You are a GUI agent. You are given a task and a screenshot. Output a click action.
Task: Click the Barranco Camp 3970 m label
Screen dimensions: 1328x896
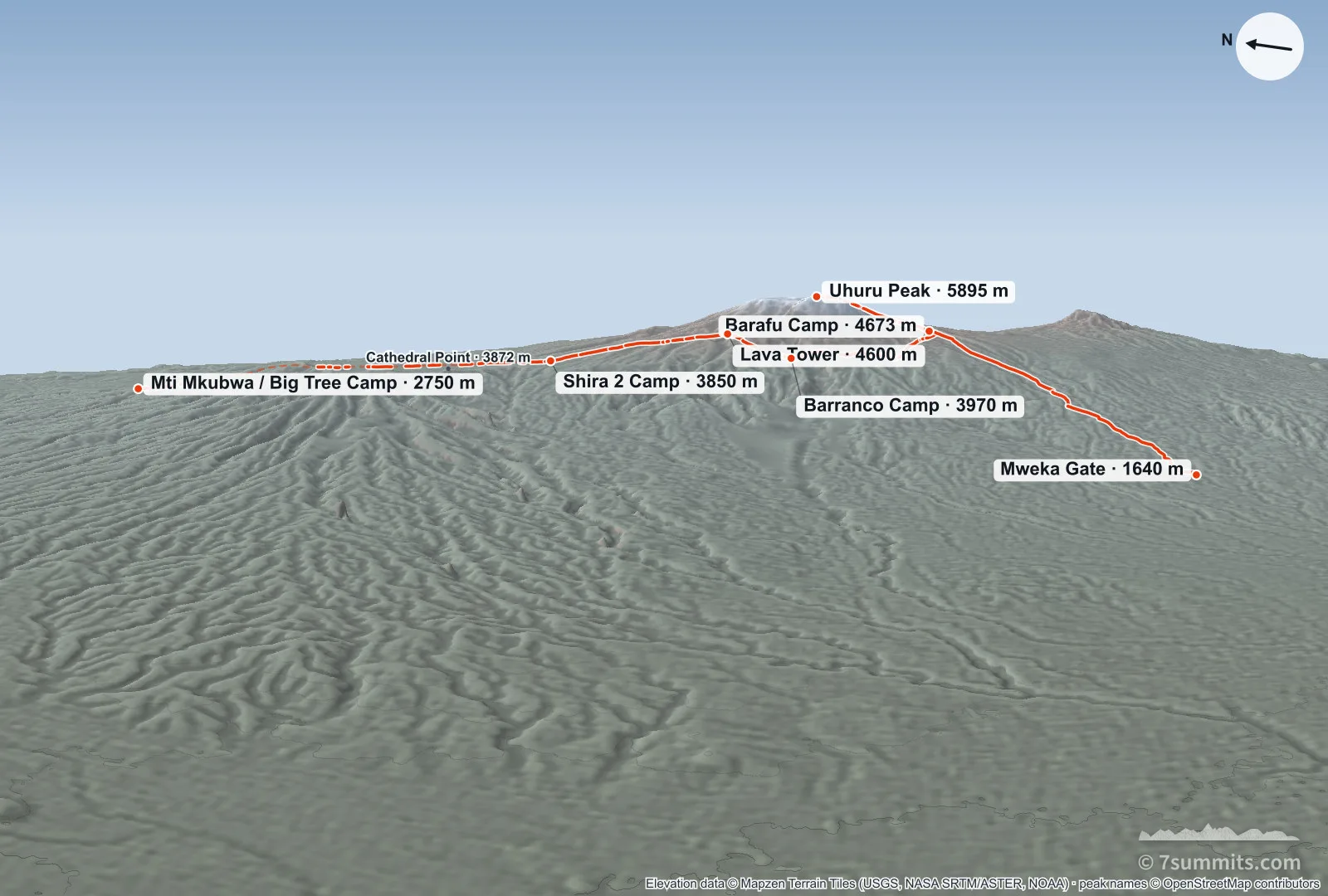tap(911, 406)
